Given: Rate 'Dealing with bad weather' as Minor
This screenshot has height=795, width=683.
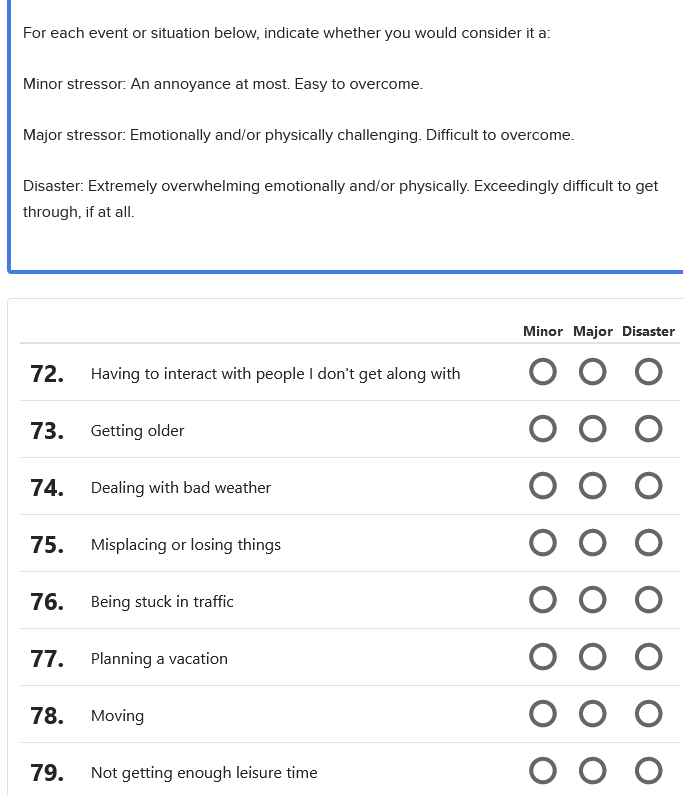Looking at the screenshot, I should 543,487.
